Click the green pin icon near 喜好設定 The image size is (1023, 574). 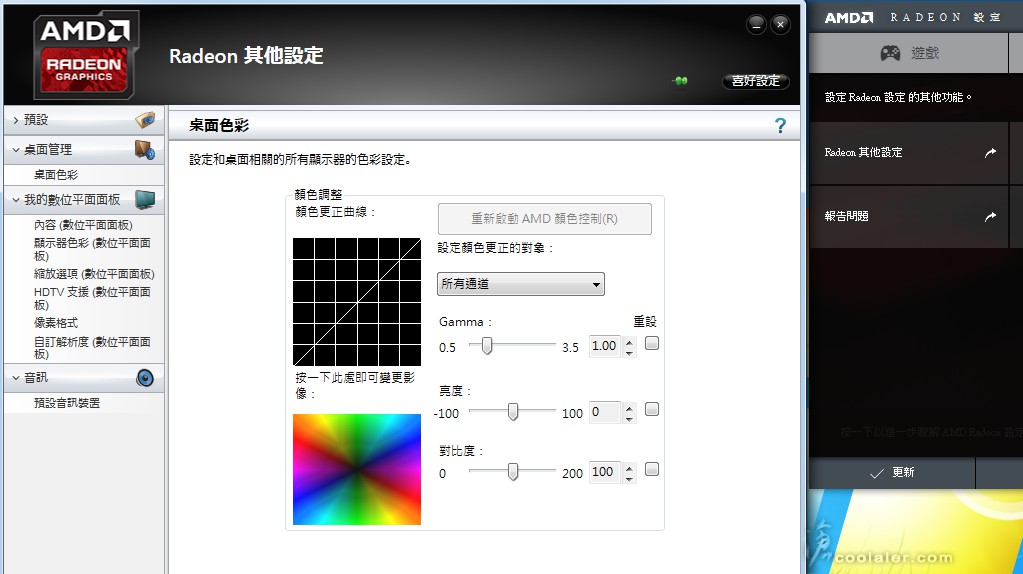(x=680, y=81)
